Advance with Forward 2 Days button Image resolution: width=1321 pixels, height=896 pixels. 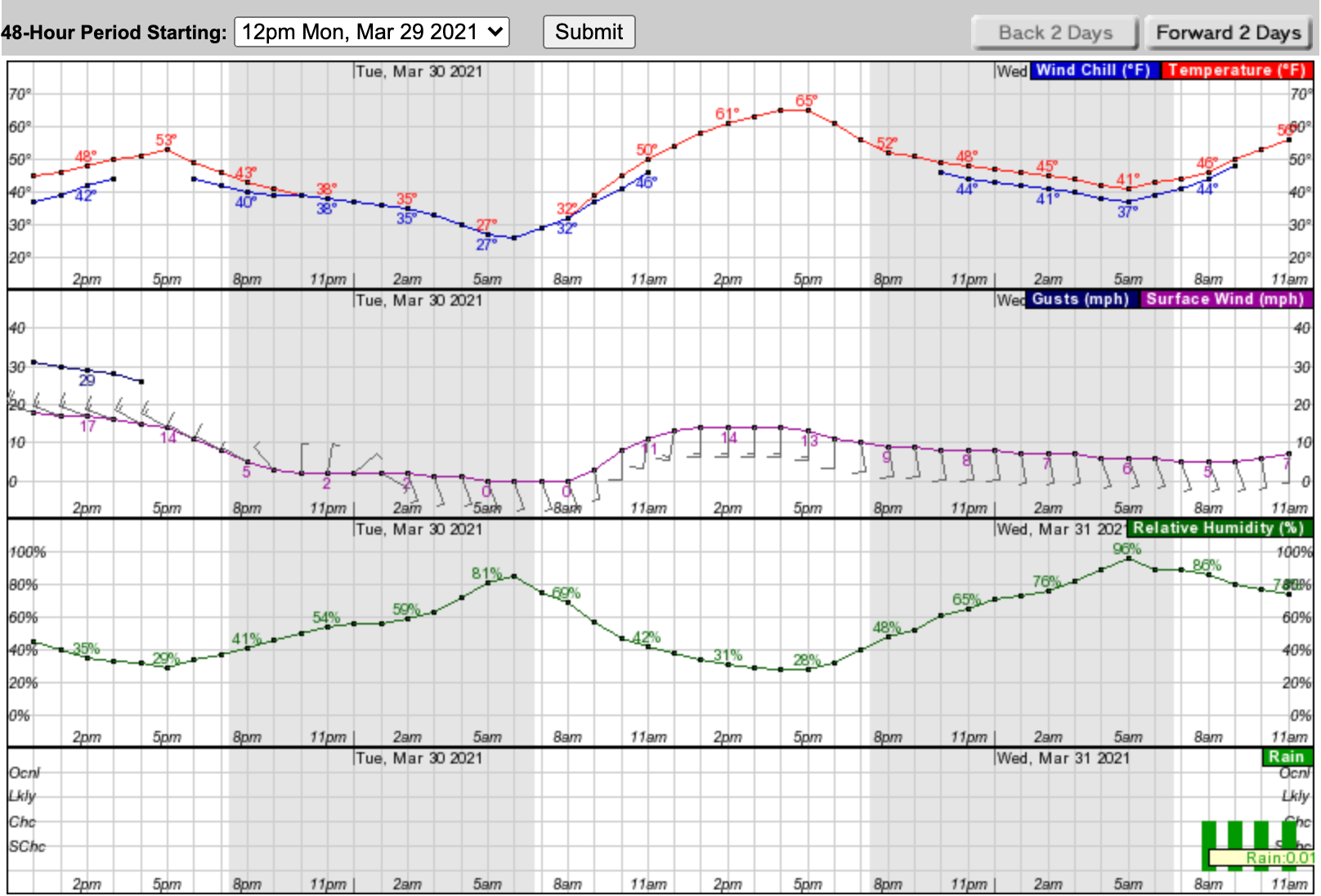pyautogui.click(x=1228, y=34)
